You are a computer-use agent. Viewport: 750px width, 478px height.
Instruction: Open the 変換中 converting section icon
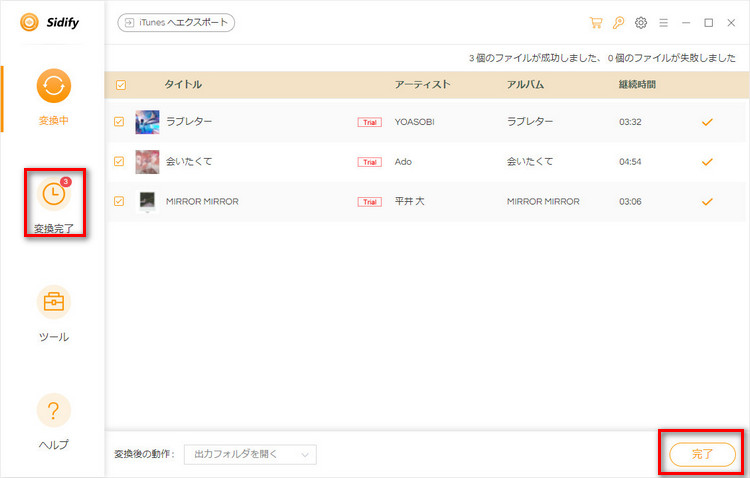pos(54,86)
